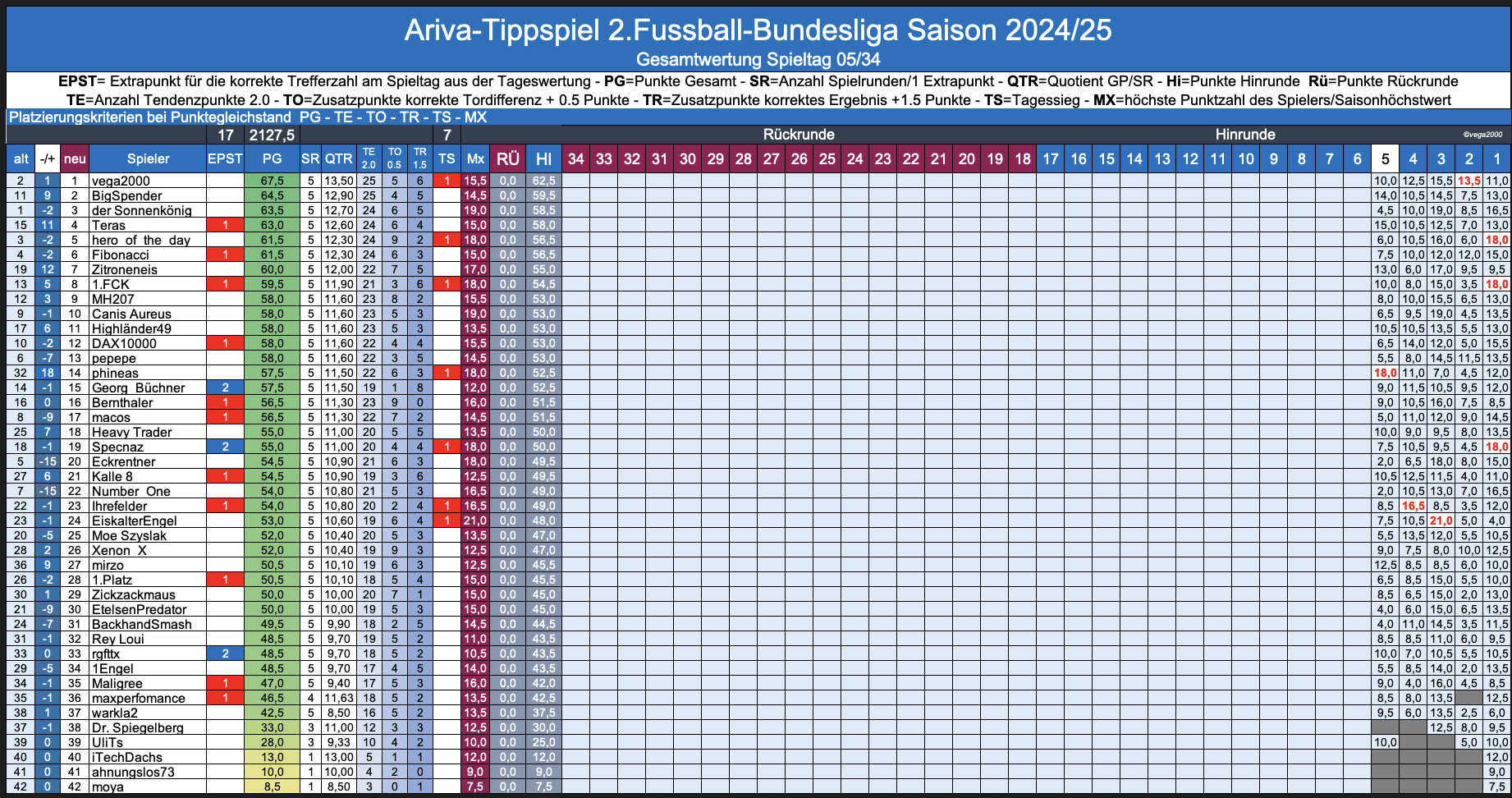The image size is (1512, 798).
Task: Select the 'Mx' column header
Action: tap(475, 159)
